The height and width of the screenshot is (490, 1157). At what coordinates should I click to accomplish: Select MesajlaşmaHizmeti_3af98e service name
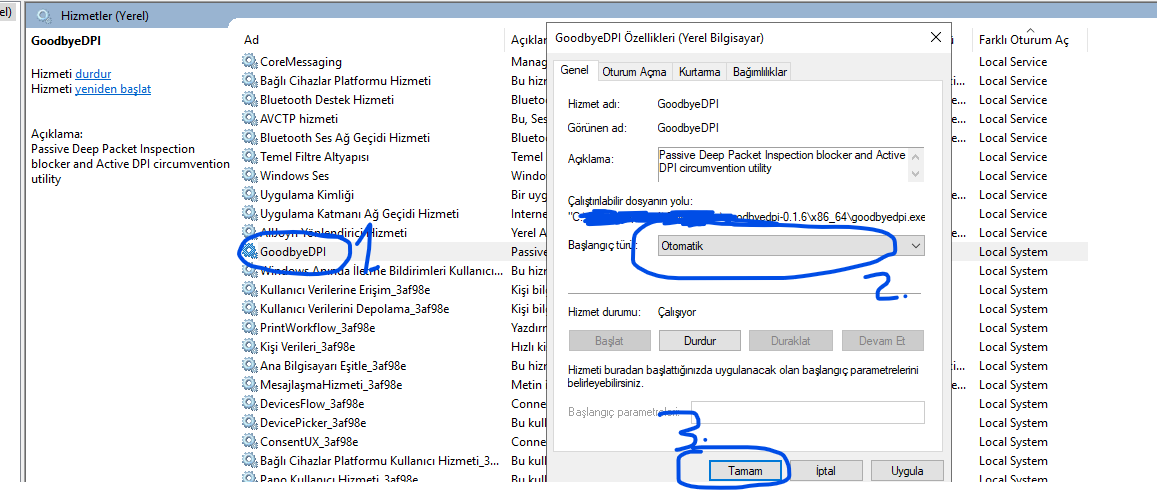pyautogui.click(x=331, y=385)
